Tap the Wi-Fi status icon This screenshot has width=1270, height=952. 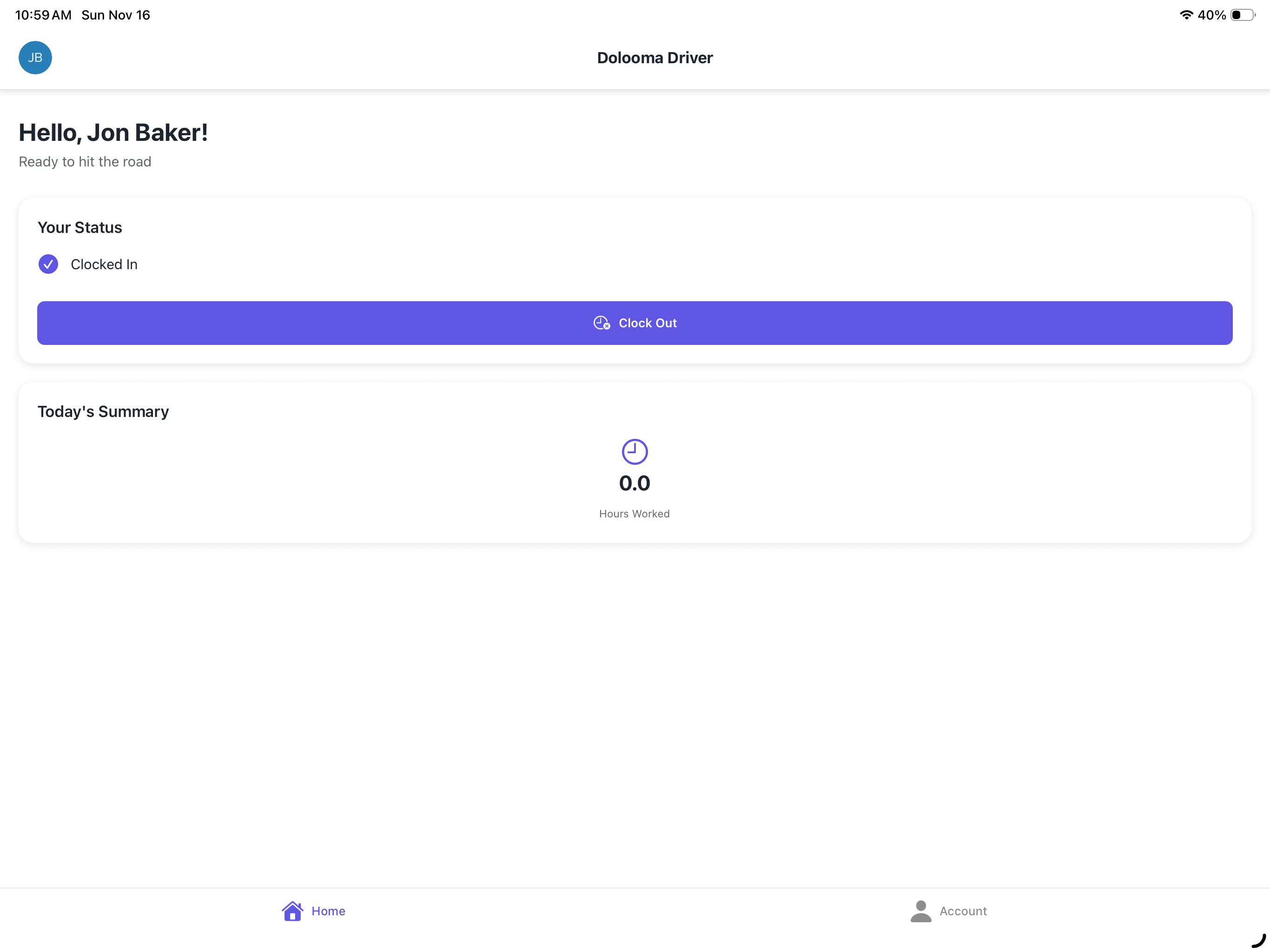tap(1186, 15)
